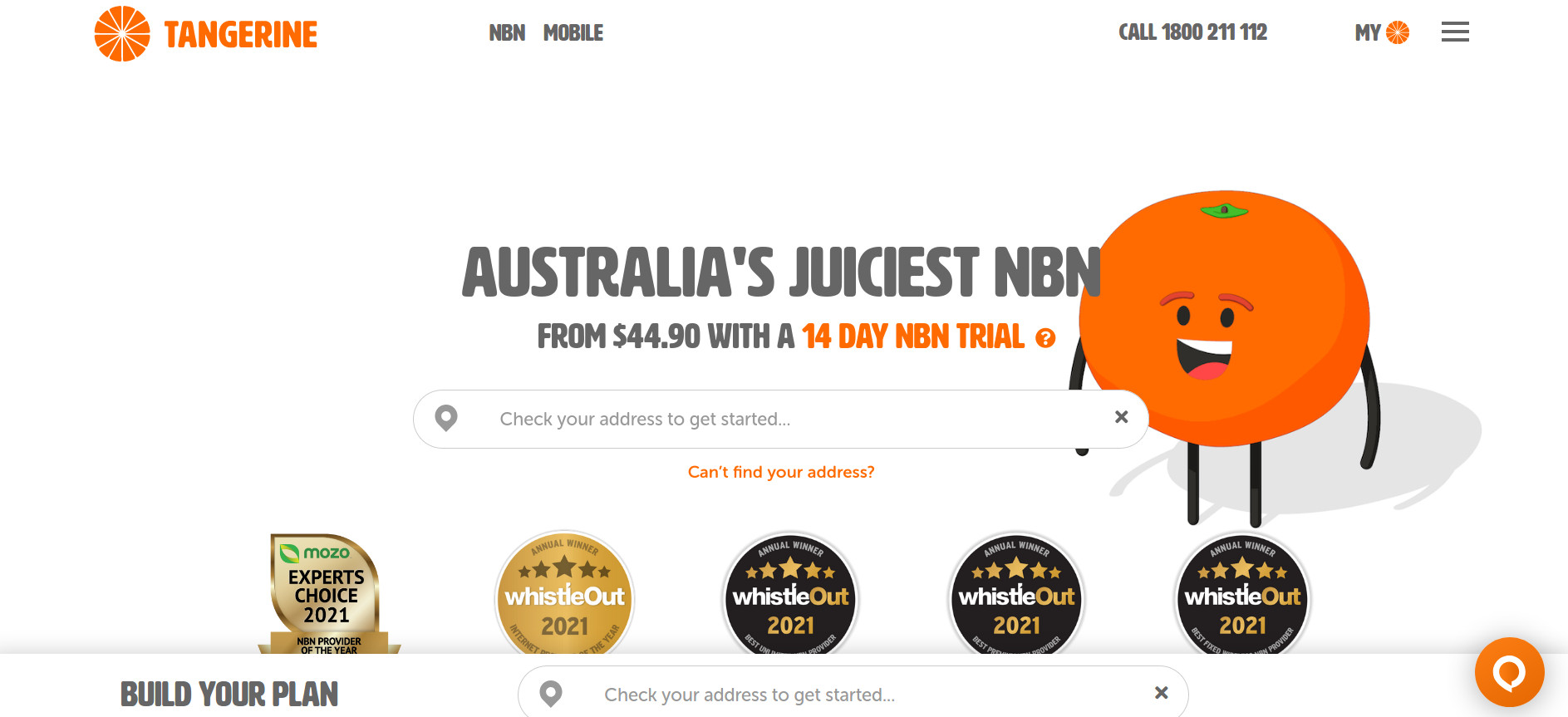This screenshot has width=1568, height=717.
Task: Click the Tangerine wordmark text
Action: (x=241, y=35)
